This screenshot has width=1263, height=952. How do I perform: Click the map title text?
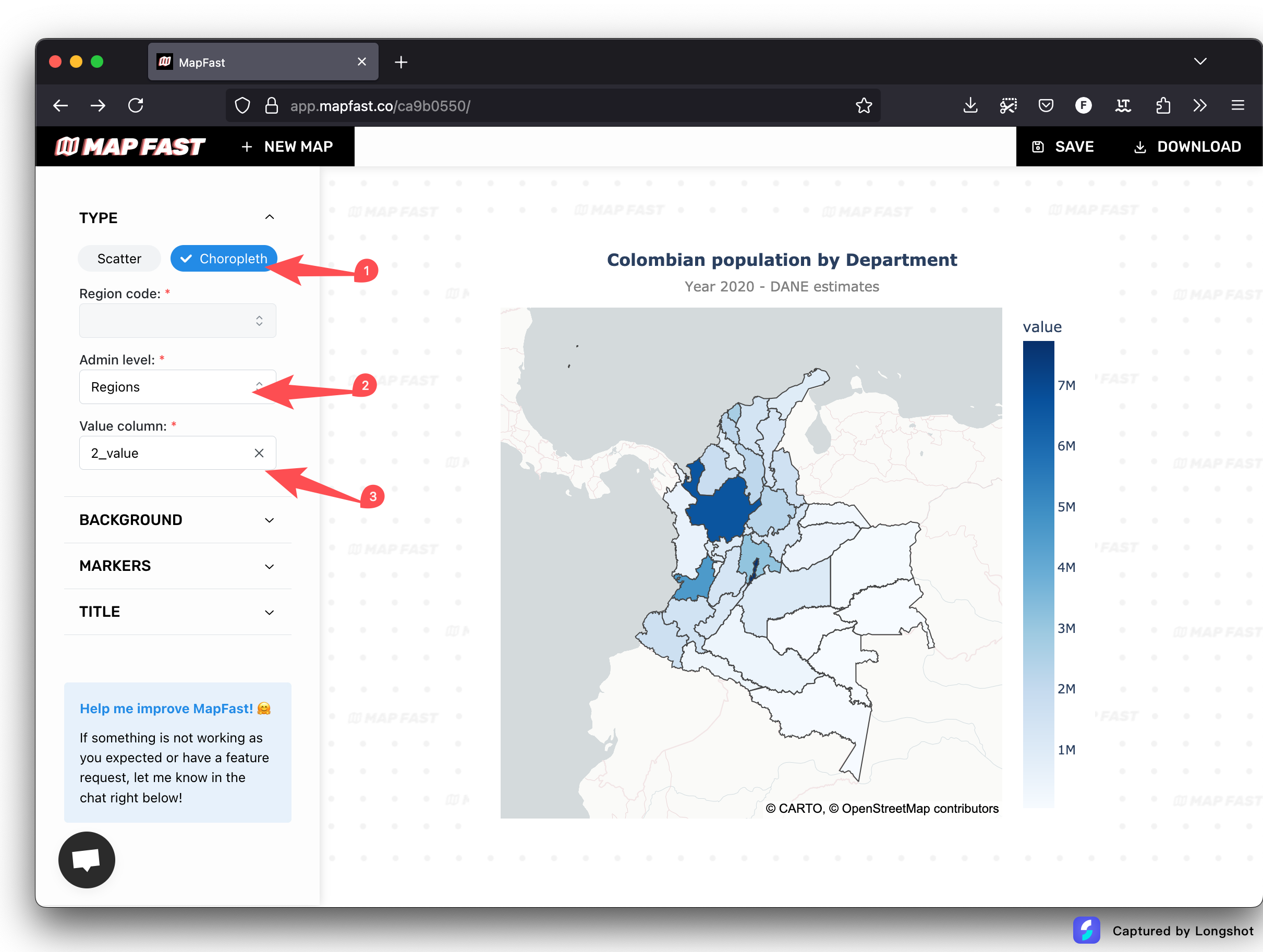[782, 260]
